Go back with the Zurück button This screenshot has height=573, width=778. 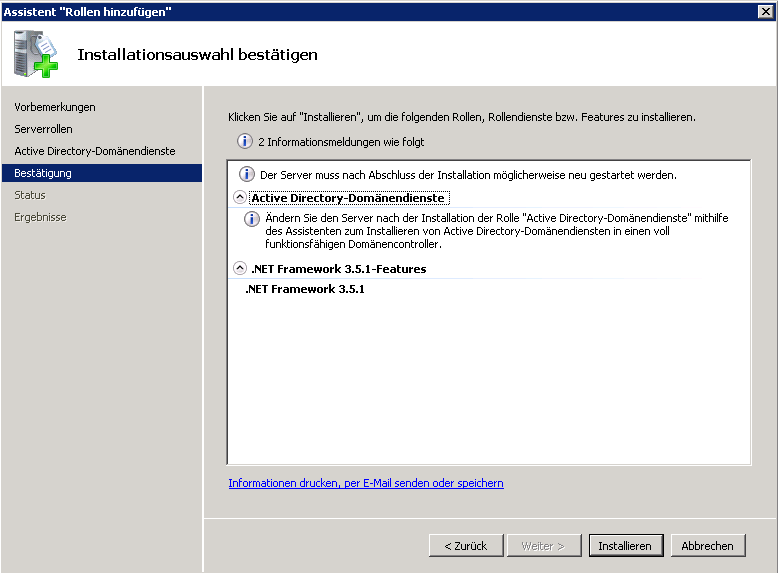coord(466,546)
